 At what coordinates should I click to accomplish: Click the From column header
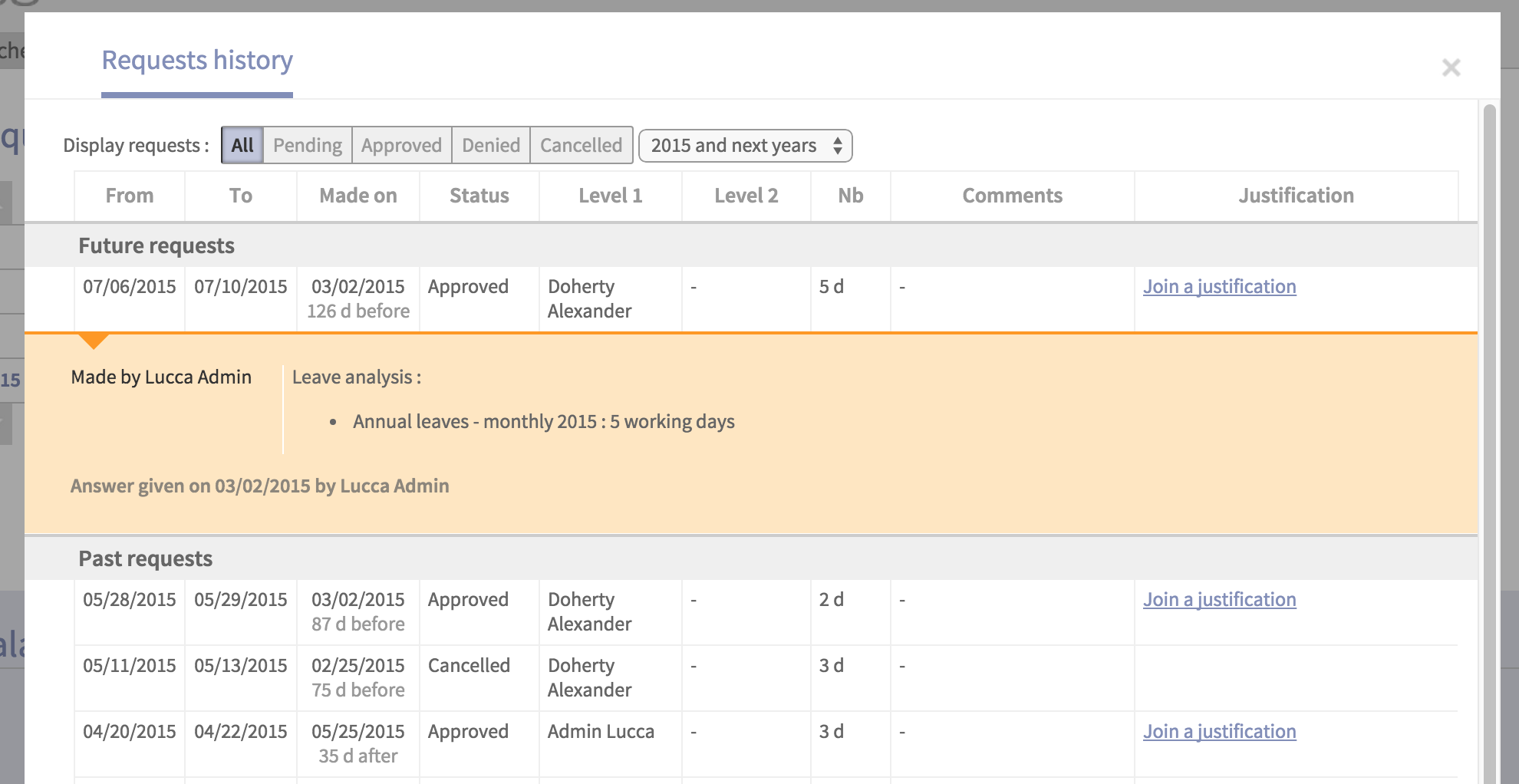[x=130, y=196]
